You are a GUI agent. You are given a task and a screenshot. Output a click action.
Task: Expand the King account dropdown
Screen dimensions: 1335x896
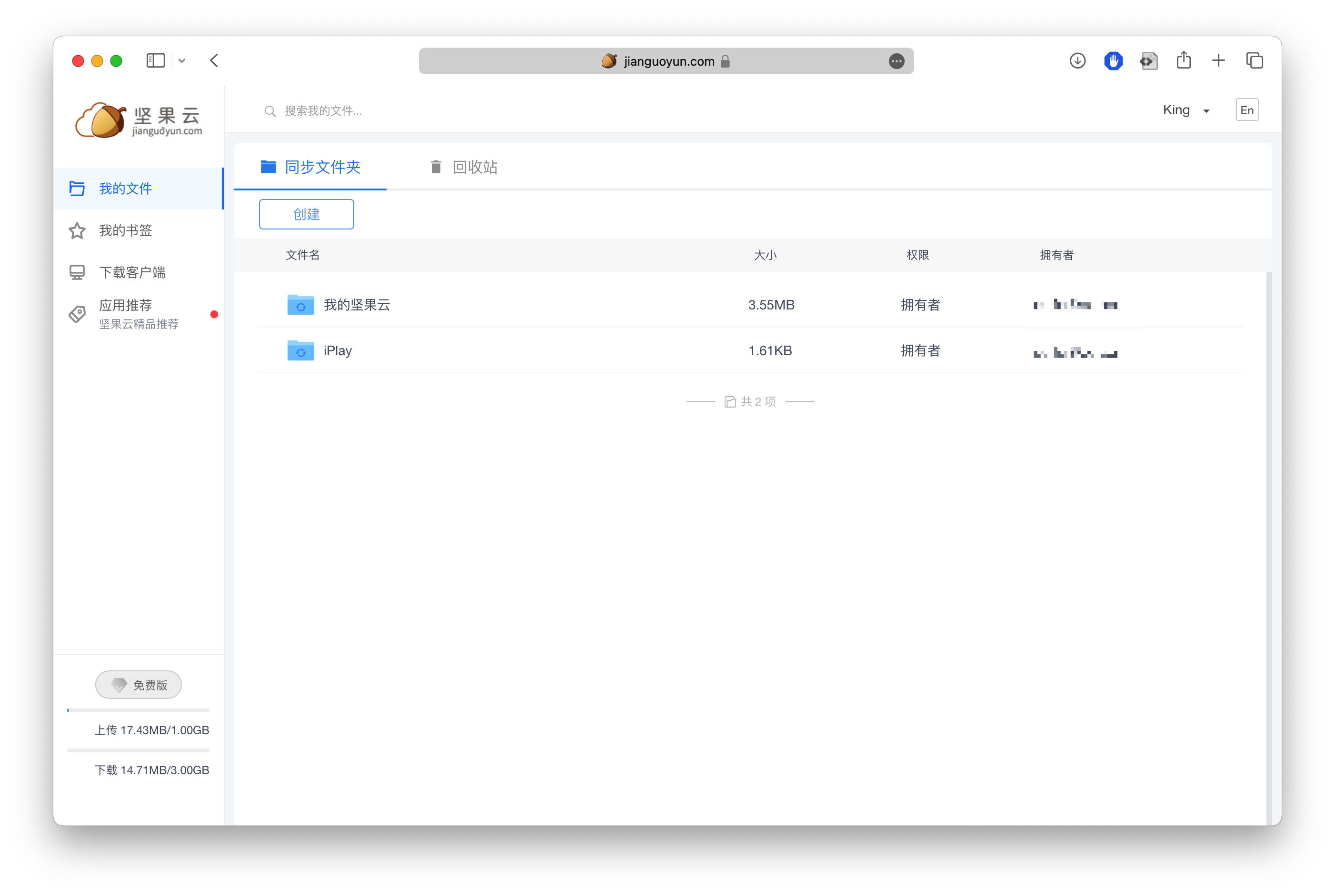[x=1186, y=110]
